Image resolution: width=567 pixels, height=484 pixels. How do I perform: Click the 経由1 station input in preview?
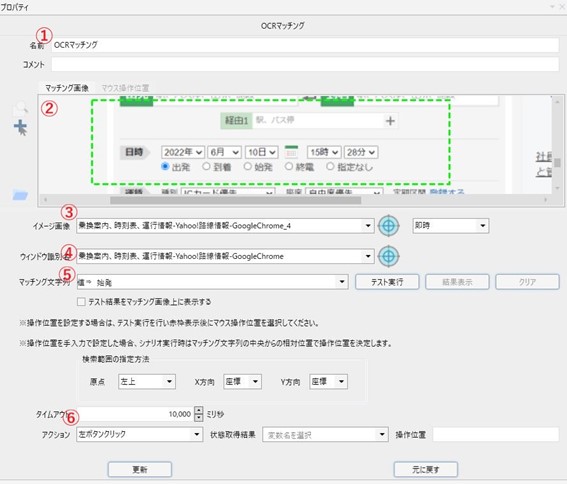pyautogui.click(x=318, y=120)
